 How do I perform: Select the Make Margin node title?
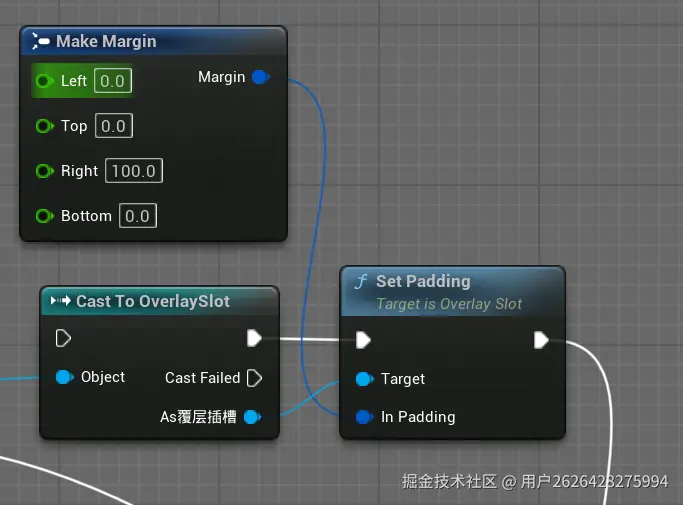(106, 41)
